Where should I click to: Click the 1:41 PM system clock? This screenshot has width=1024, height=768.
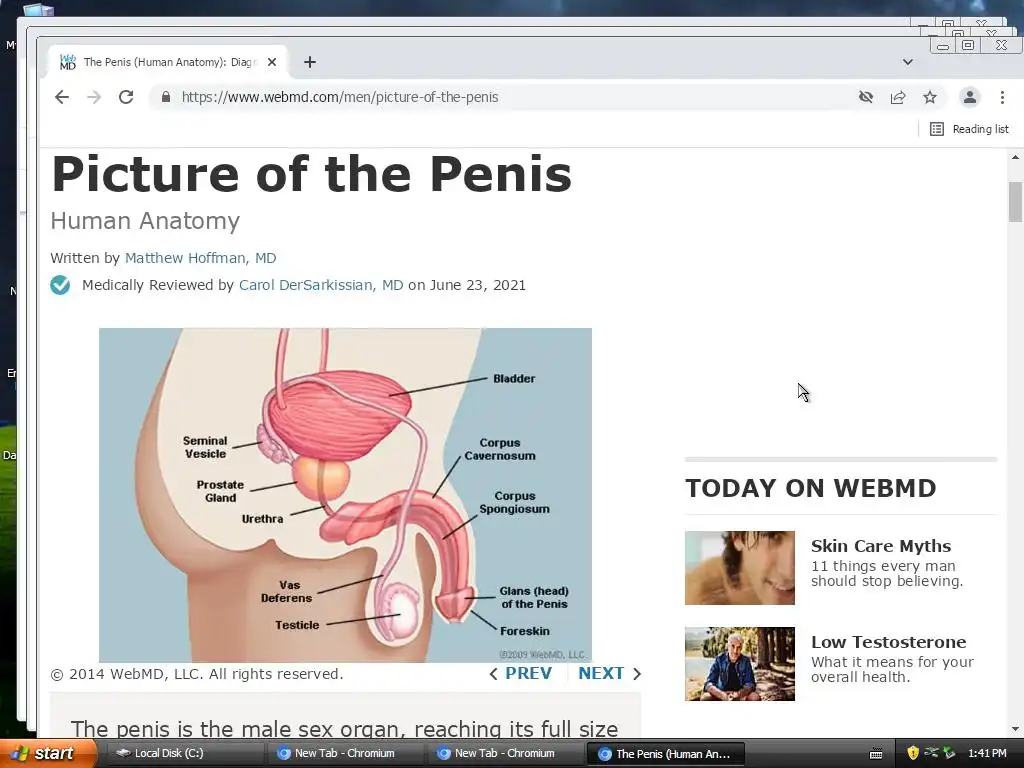tap(987, 754)
